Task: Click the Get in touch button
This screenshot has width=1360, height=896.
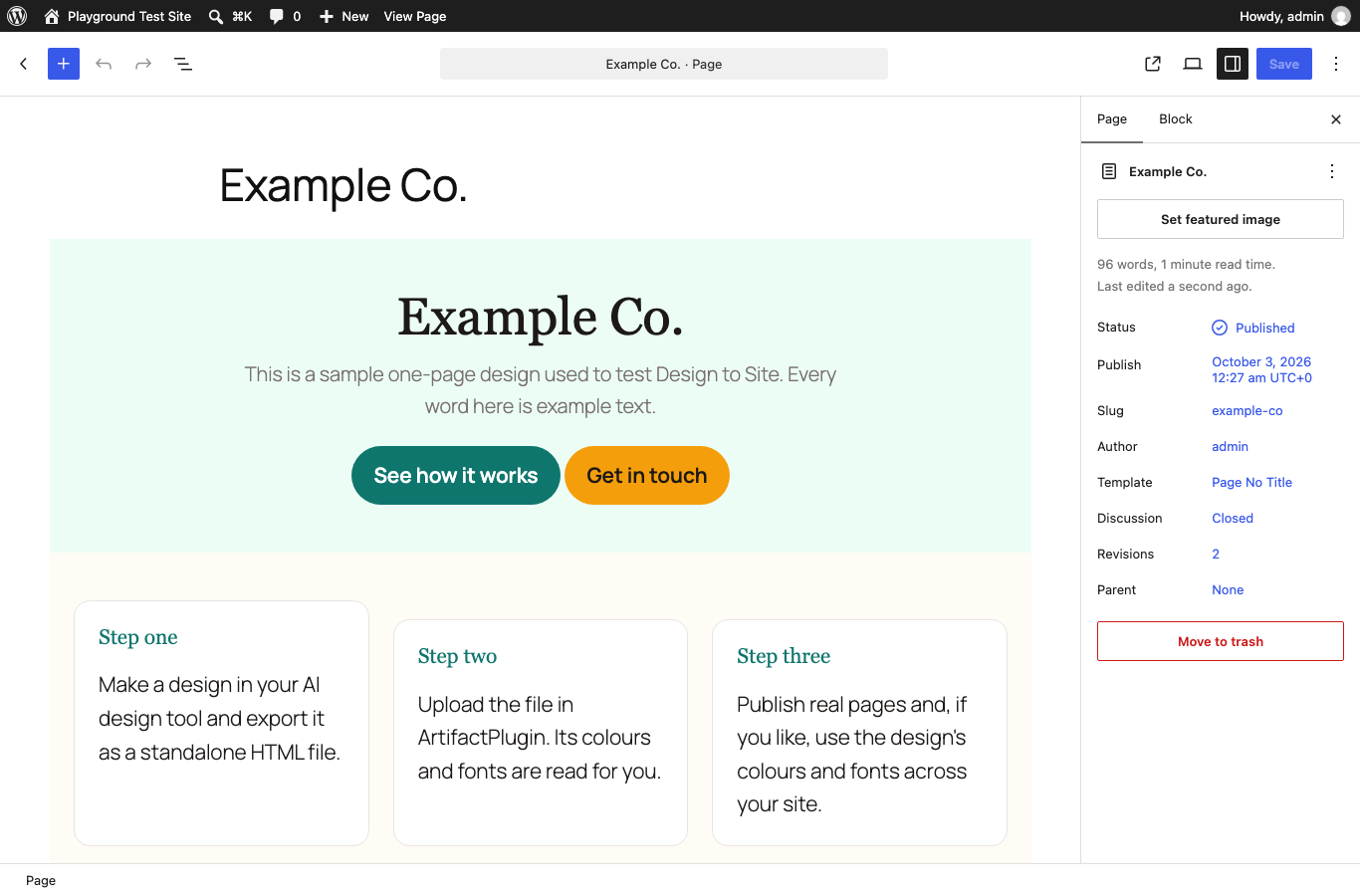Action: coord(647,476)
